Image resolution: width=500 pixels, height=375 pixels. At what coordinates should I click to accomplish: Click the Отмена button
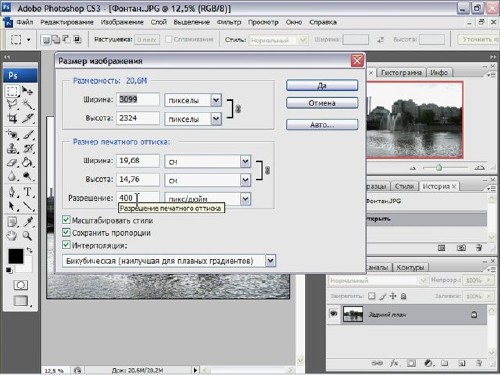coord(322,103)
